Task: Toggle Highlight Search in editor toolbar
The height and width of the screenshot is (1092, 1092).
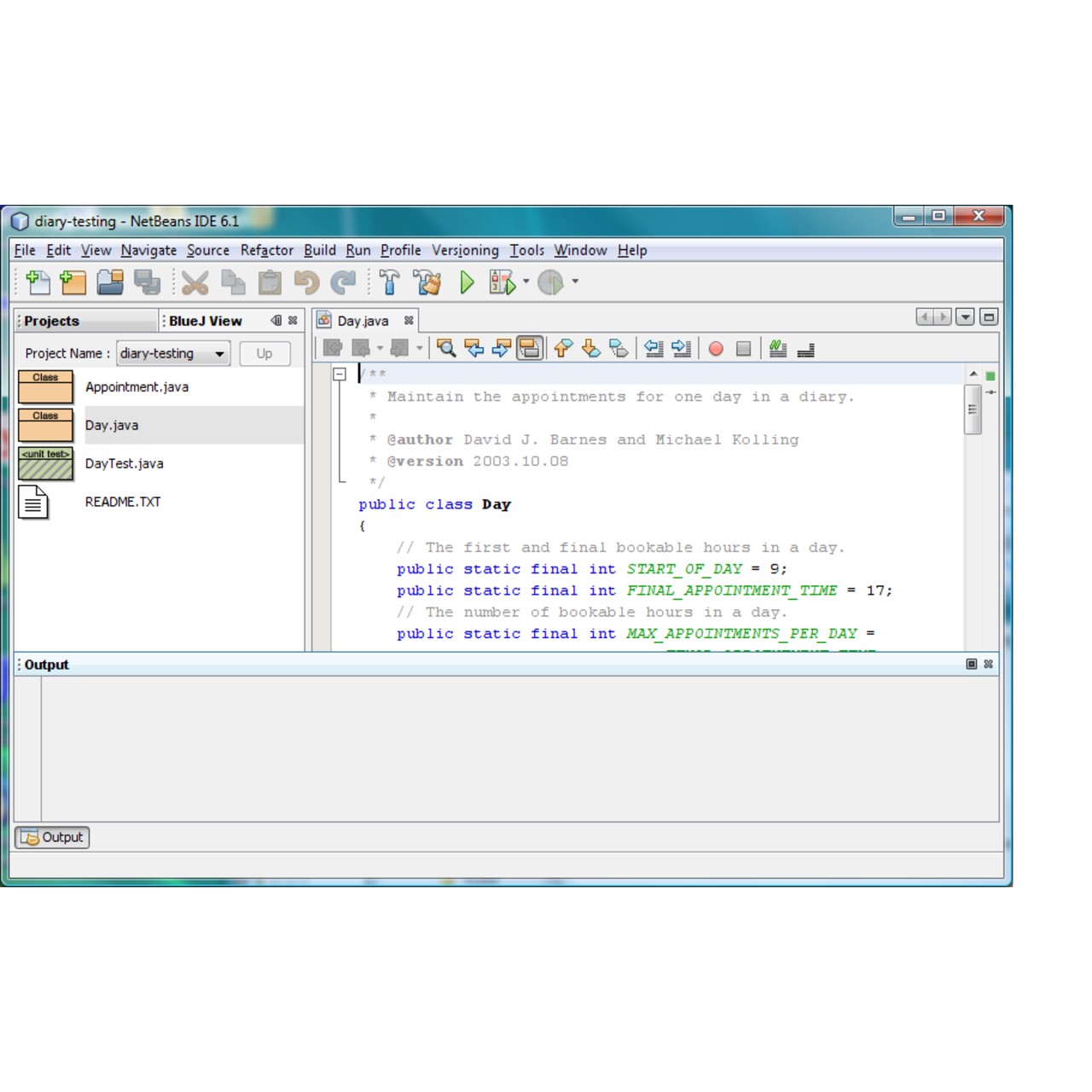Action: [530, 348]
